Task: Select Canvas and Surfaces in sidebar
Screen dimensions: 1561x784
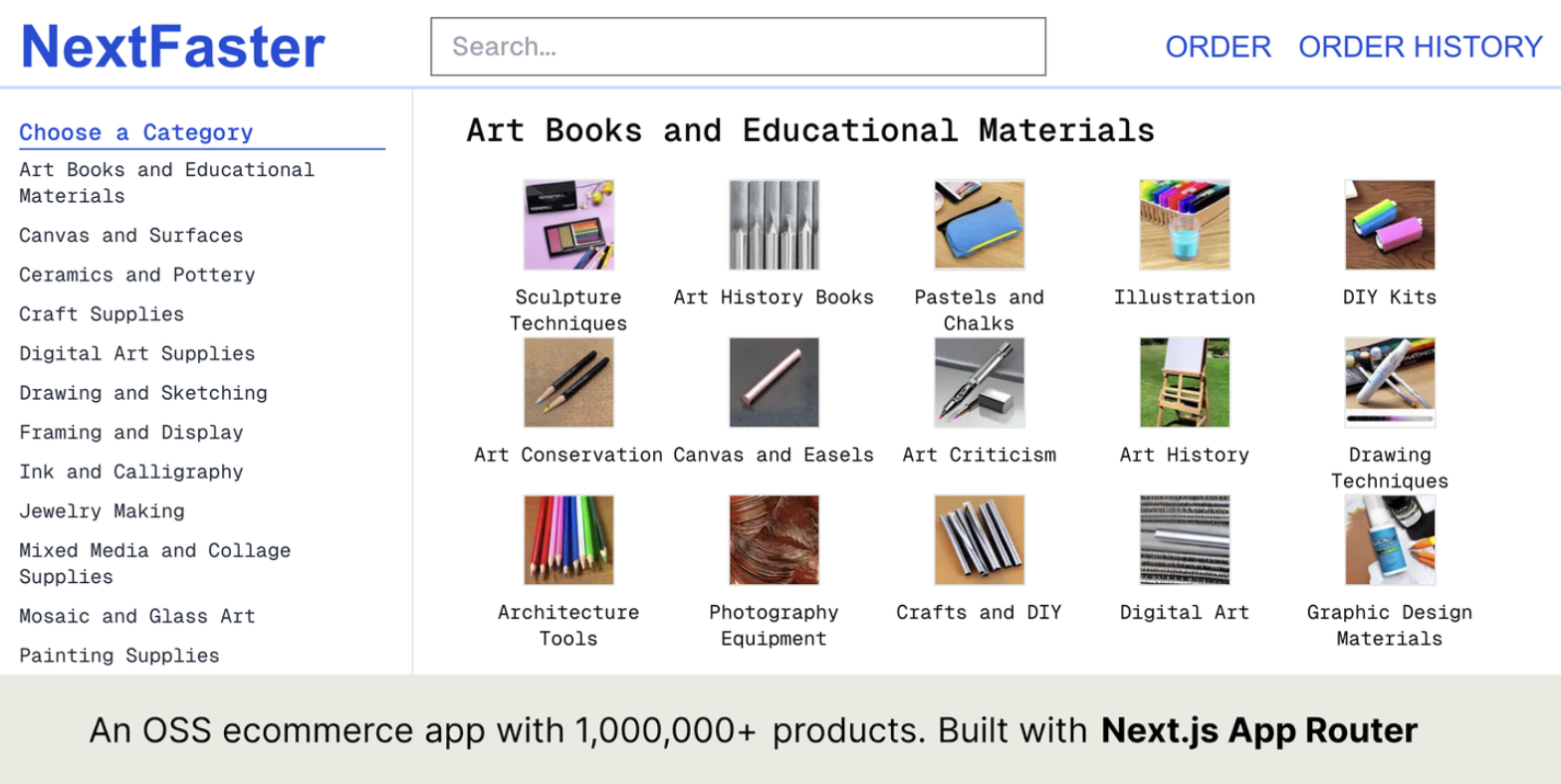Action: click(x=131, y=236)
